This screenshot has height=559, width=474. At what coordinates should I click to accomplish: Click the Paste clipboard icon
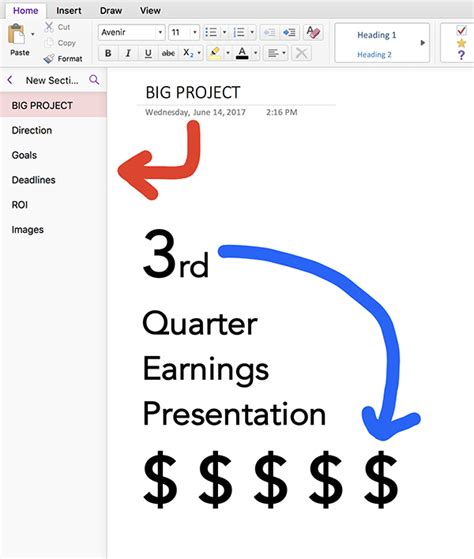point(17,35)
